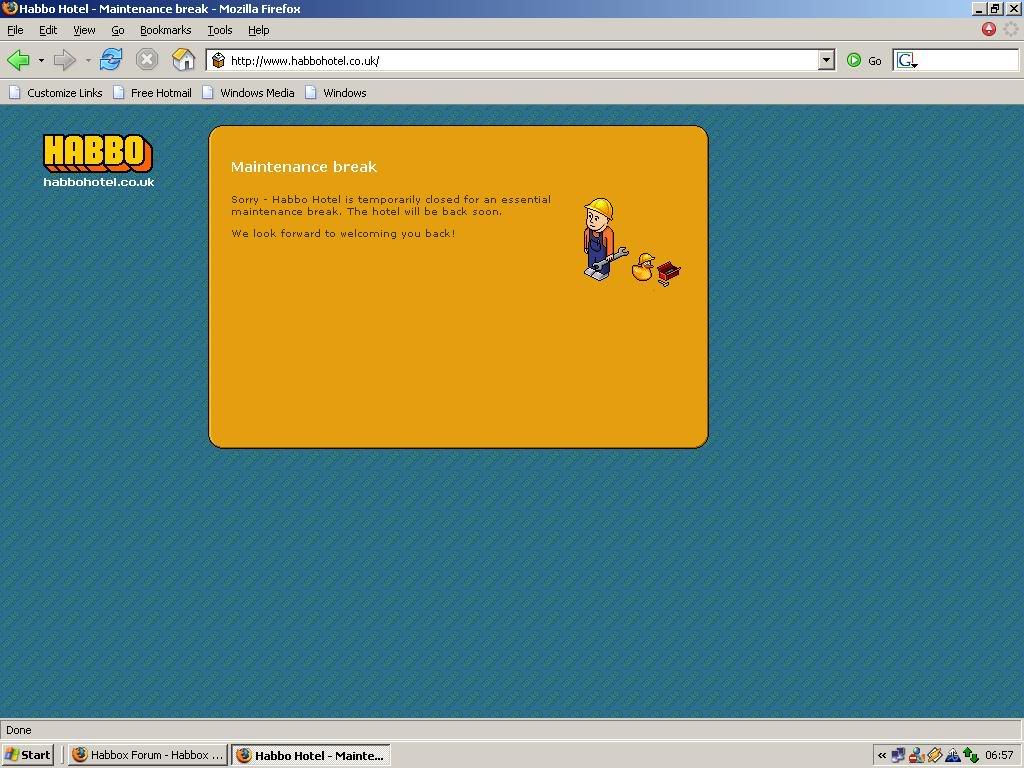
Task: Click the grey Forward arrow button
Action: 64,60
